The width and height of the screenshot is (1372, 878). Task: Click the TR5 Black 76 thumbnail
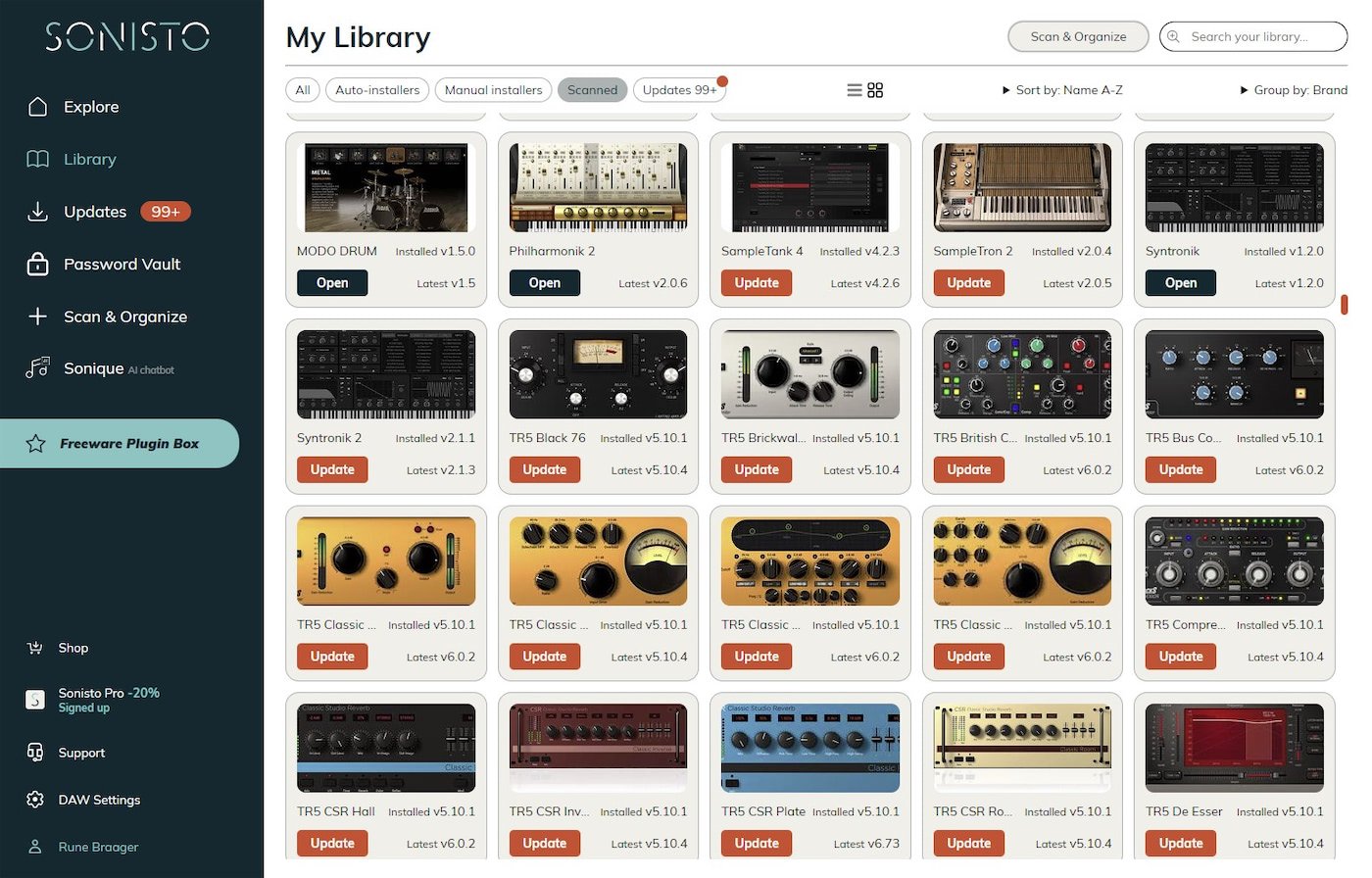[598, 374]
